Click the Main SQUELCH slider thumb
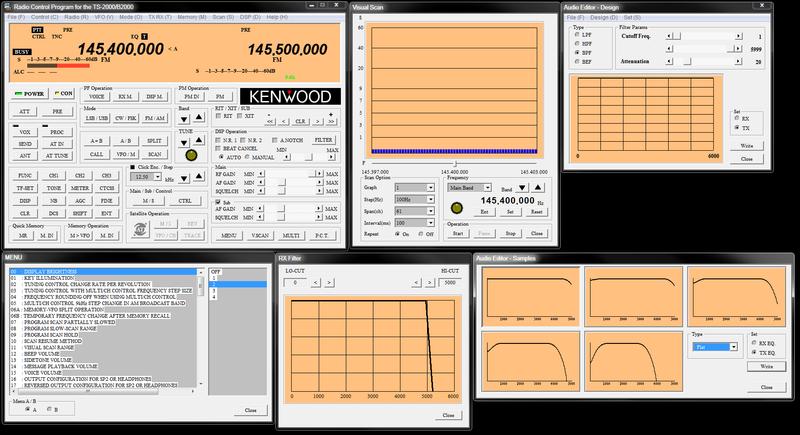 pyautogui.click(x=281, y=191)
